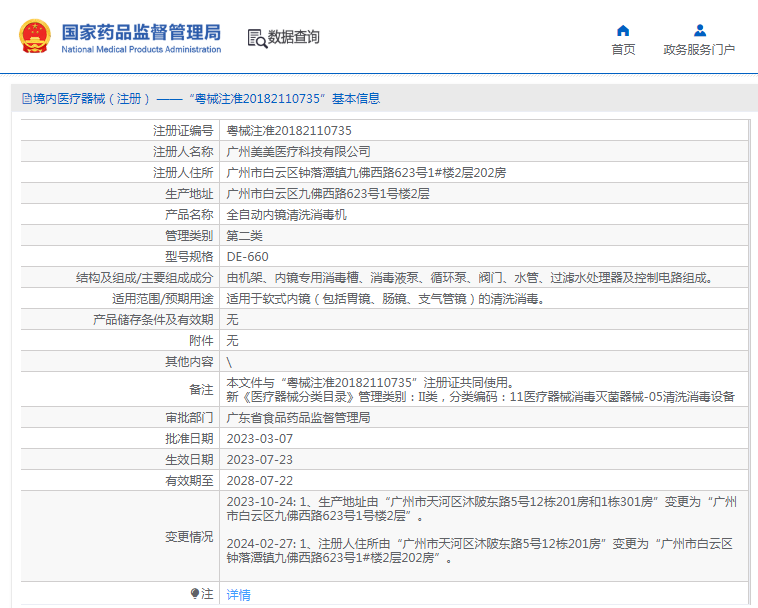
Task: Click the 附件 label
Action: [x=201, y=341]
